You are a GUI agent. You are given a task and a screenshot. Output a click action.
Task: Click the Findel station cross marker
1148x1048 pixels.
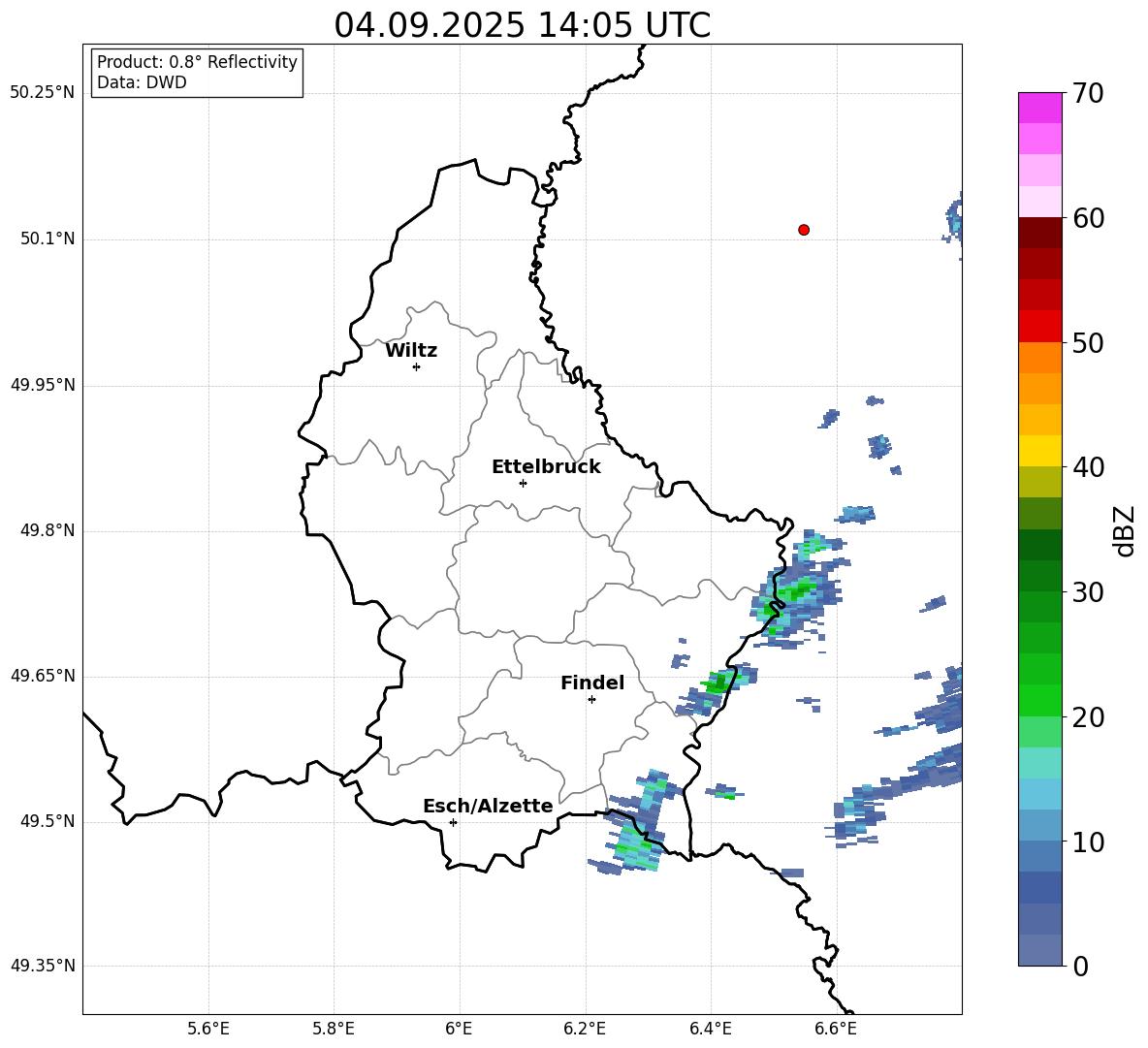[x=591, y=700]
